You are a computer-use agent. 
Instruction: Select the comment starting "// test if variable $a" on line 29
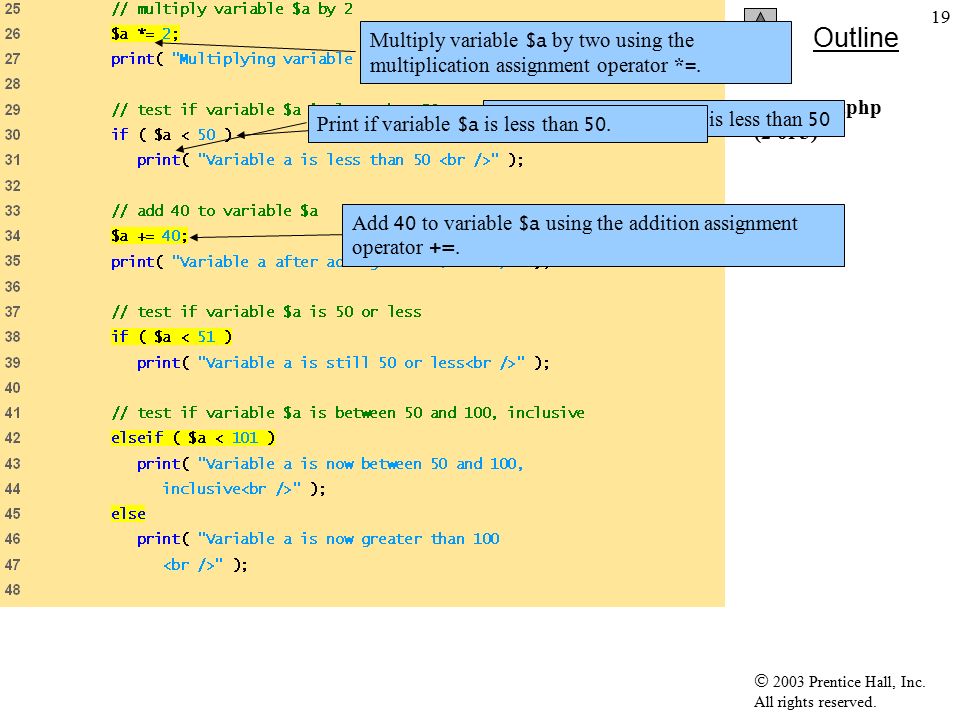tap(209, 110)
